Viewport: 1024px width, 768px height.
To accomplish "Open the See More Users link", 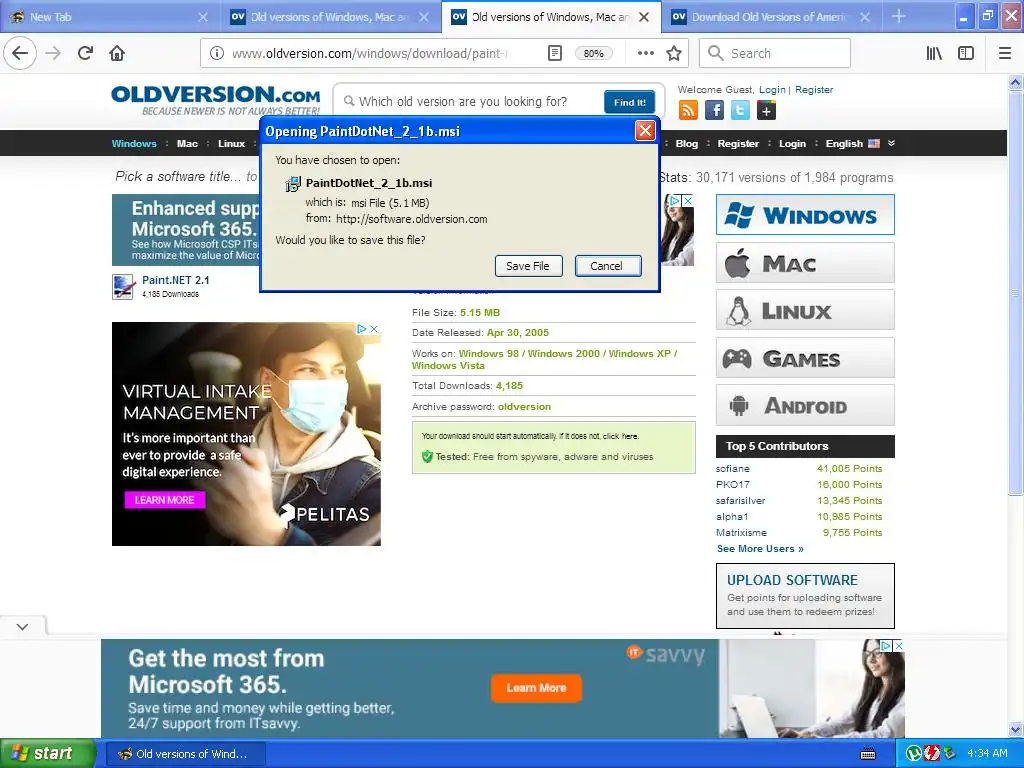I will click(x=760, y=549).
